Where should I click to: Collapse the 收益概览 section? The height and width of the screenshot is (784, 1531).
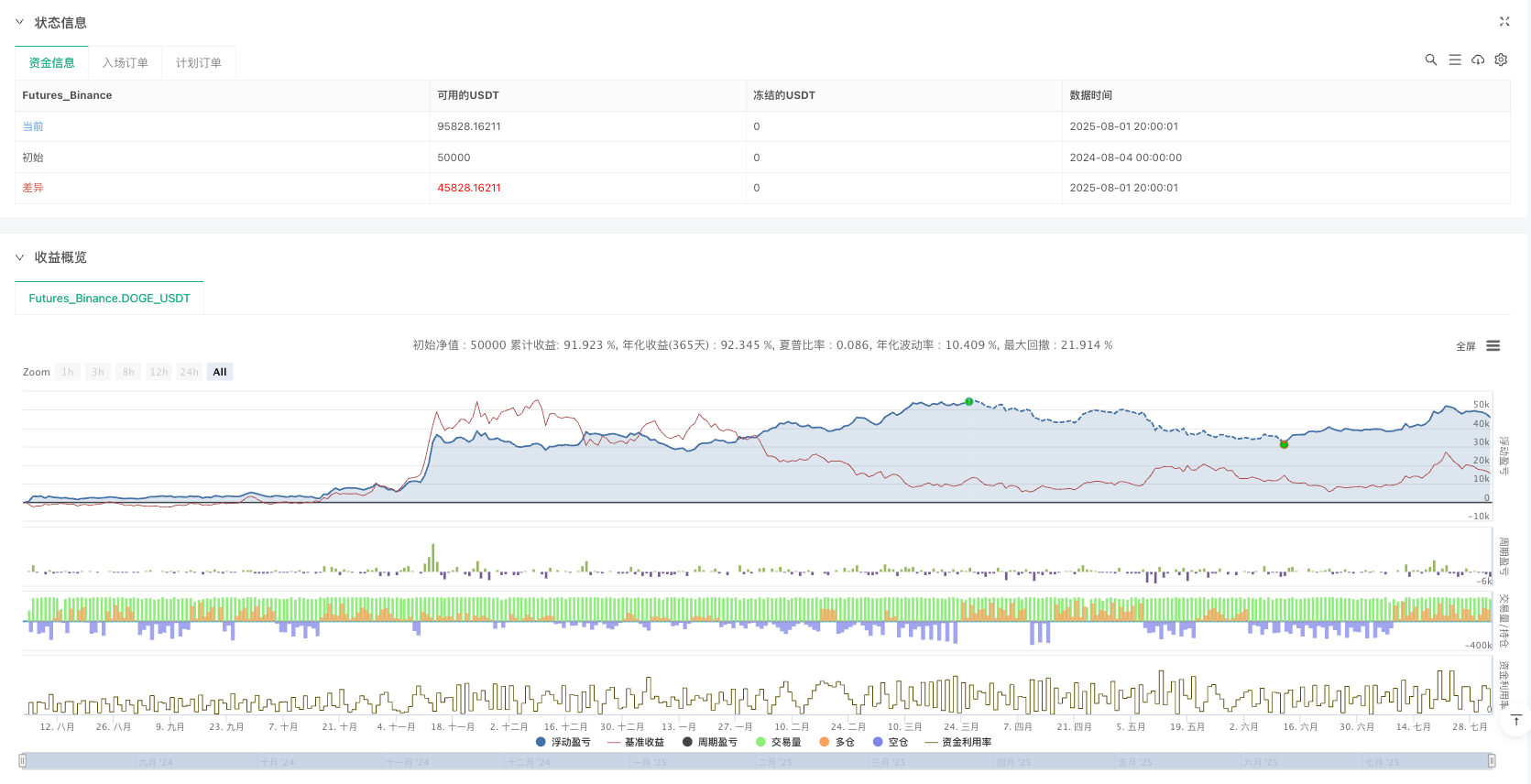tap(19, 257)
